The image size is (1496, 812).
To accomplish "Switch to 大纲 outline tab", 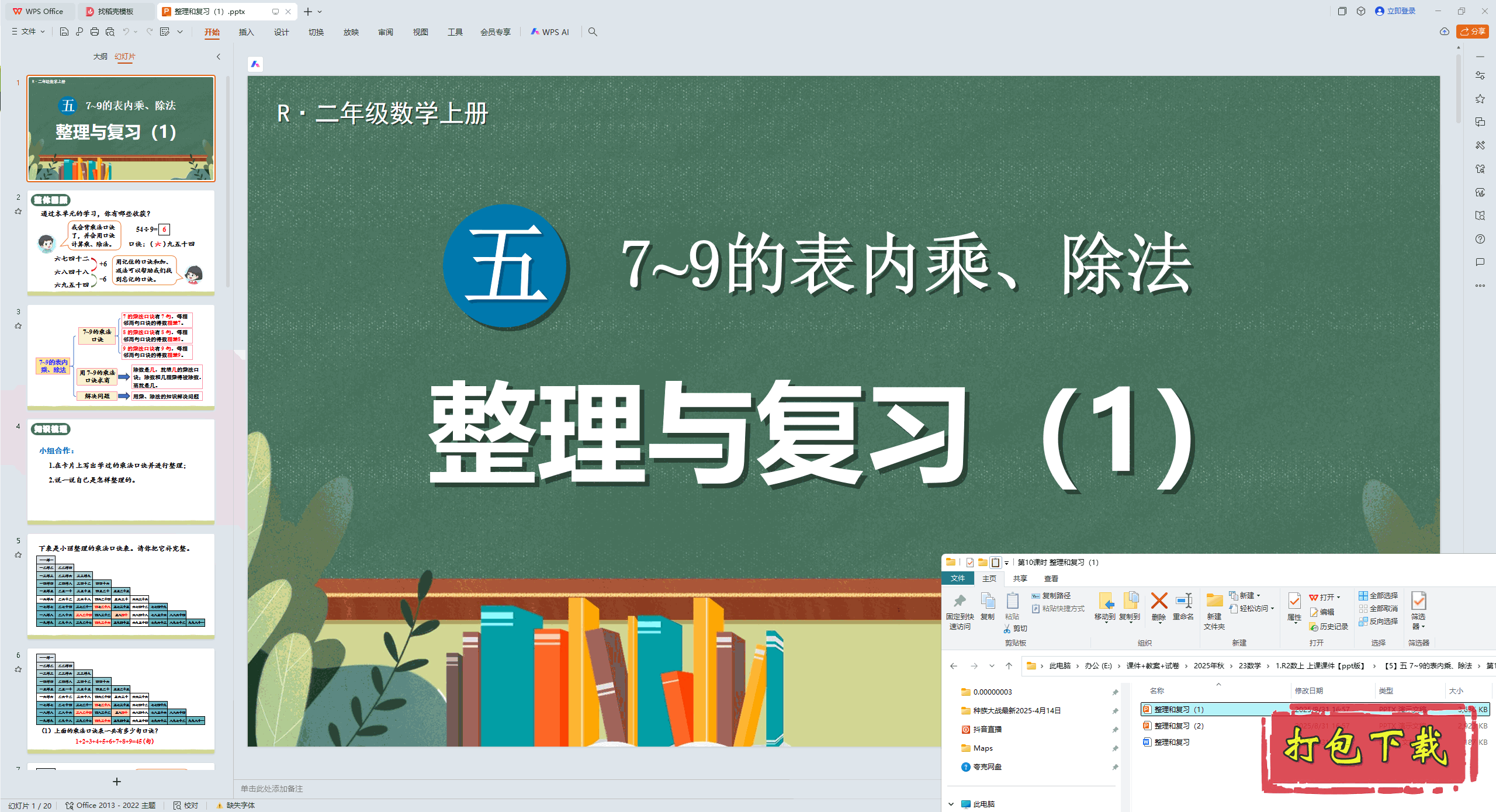I will tap(100, 57).
